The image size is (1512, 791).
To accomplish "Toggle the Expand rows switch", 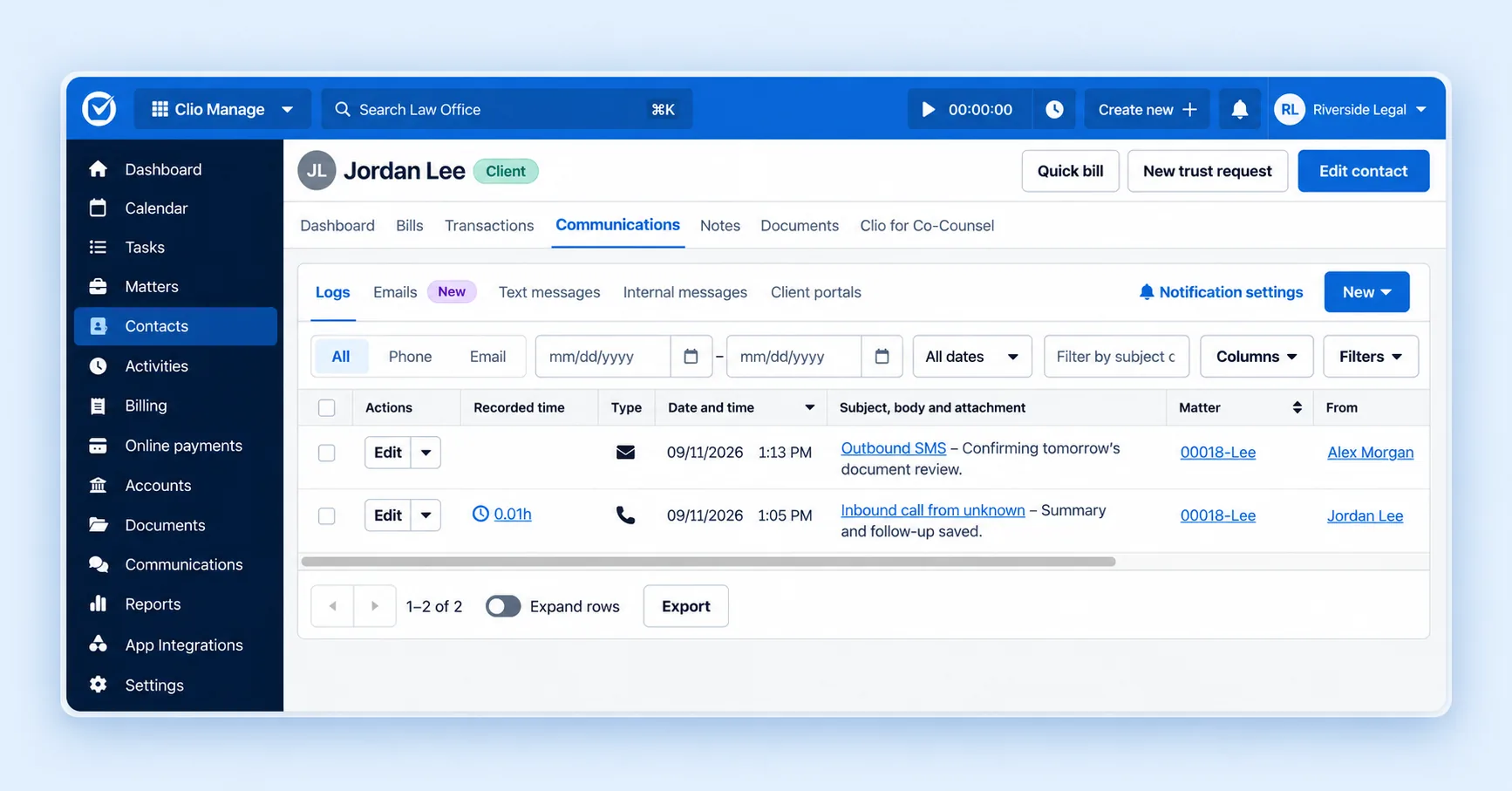I will coord(503,606).
